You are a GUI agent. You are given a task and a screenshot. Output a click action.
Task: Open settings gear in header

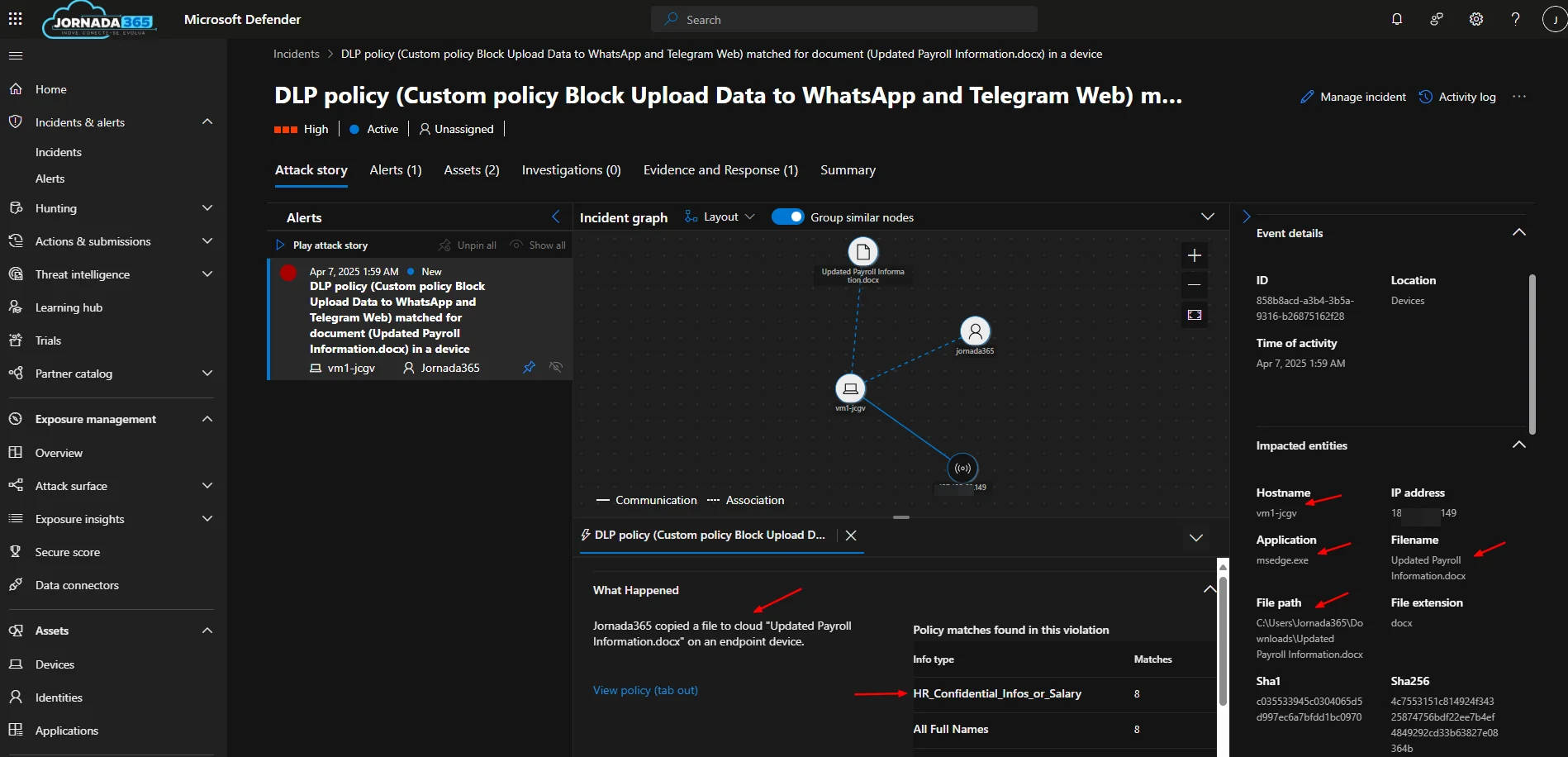click(x=1476, y=19)
